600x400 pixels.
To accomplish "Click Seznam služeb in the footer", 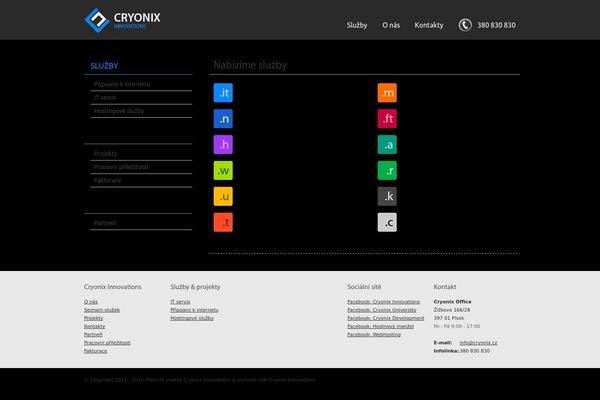I will [102, 310].
